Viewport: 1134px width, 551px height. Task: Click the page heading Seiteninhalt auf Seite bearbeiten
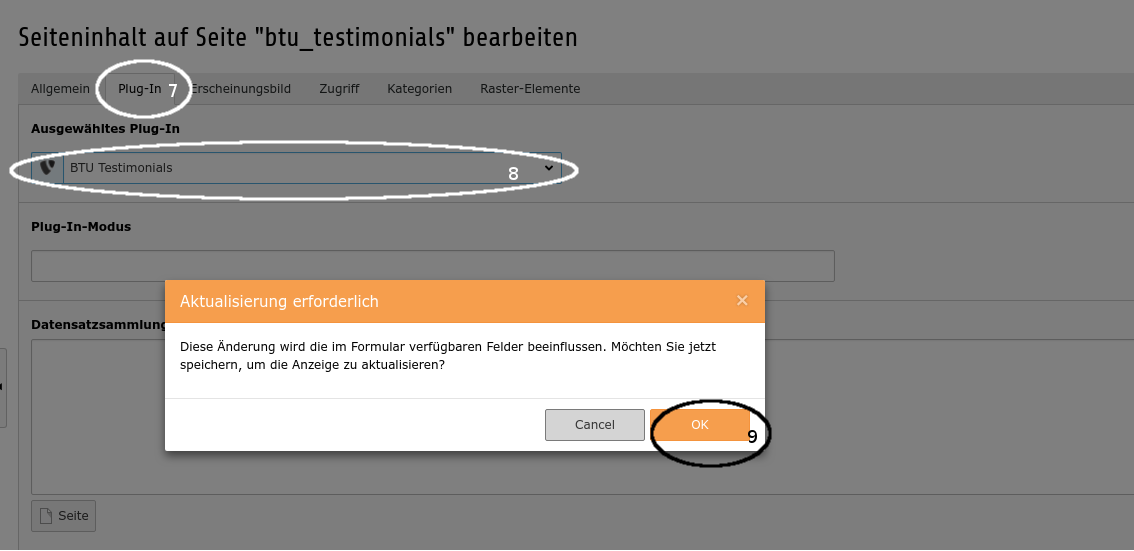point(298,38)
